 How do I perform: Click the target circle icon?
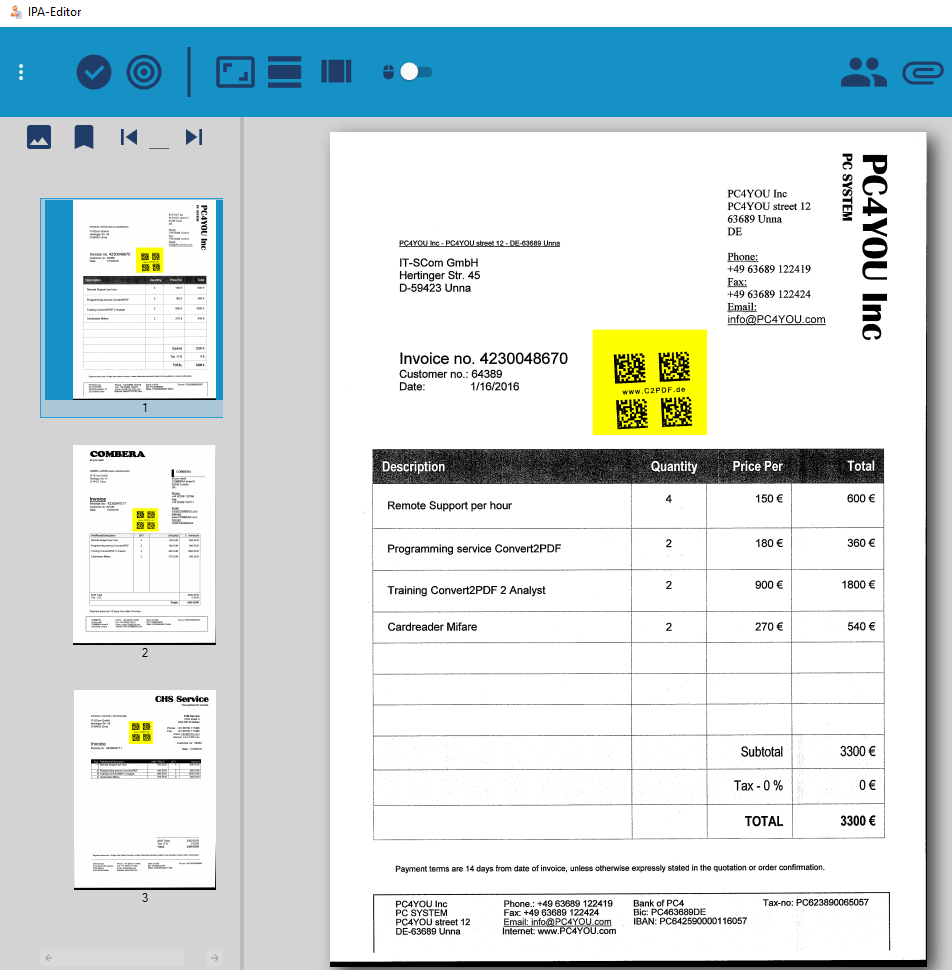(x=144, y=72)
